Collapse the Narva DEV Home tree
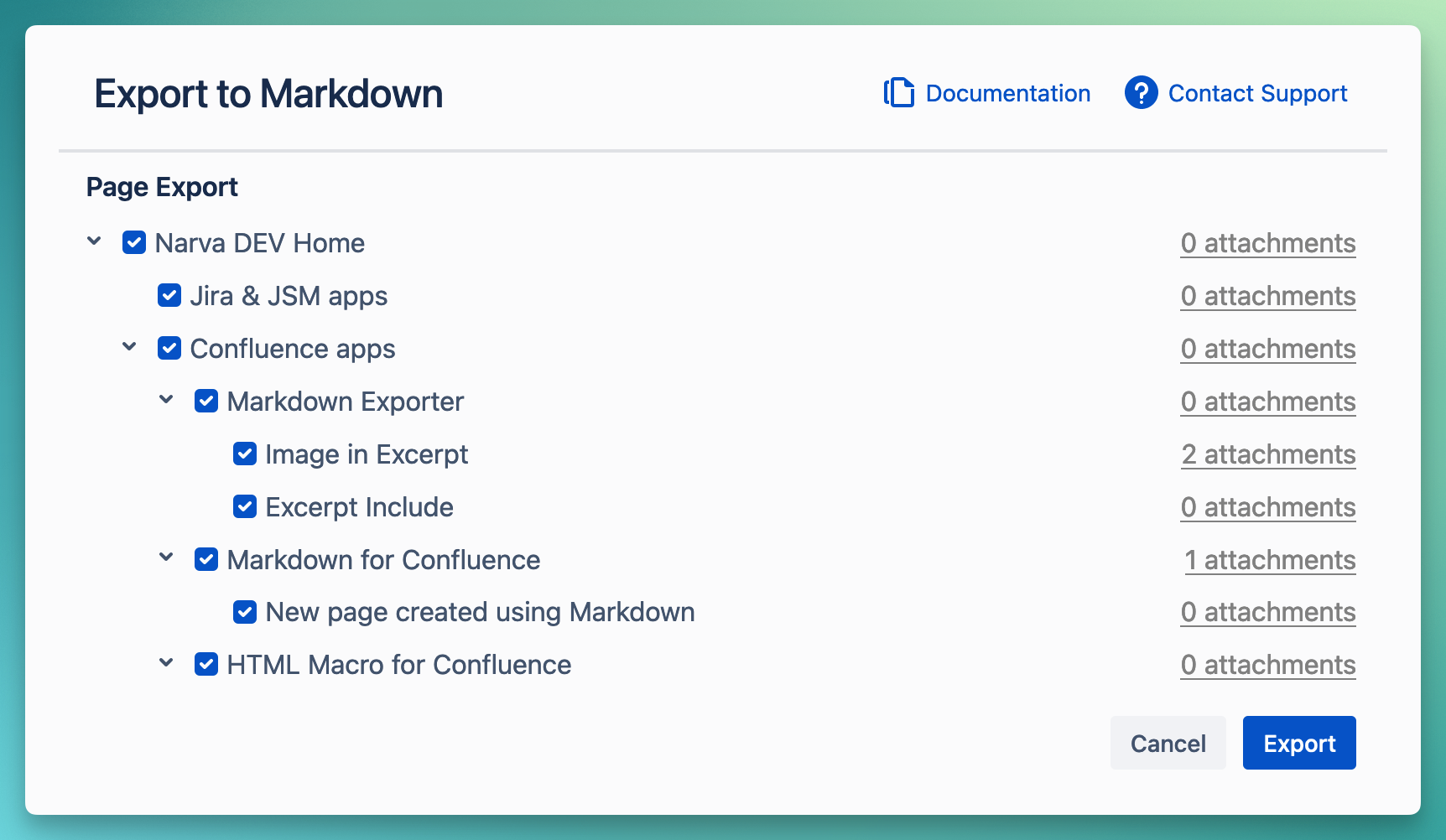 (95, 241)
